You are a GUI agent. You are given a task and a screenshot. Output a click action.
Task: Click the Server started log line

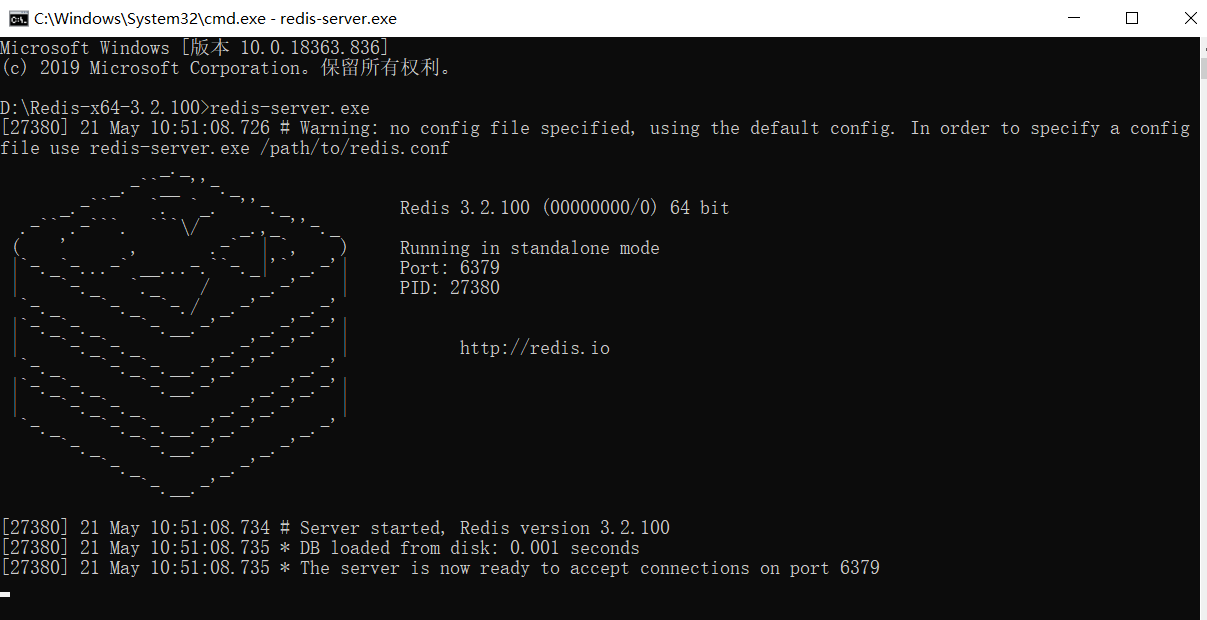point(335,528)
